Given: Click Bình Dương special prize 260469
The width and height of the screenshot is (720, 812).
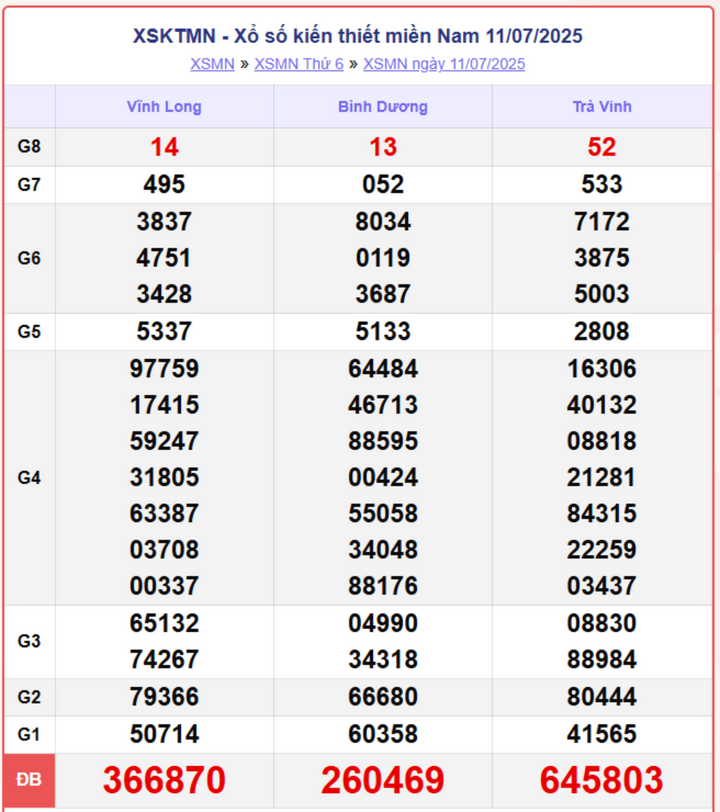Looking at the screenshot, I should click(383, 780).
